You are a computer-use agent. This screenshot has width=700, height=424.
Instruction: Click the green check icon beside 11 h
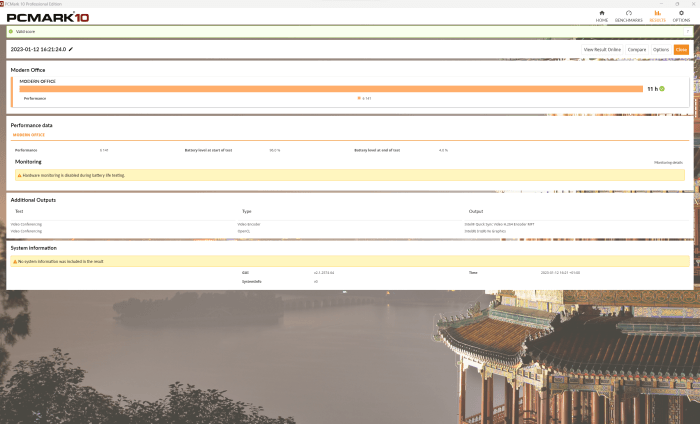(x=662, y=89)
